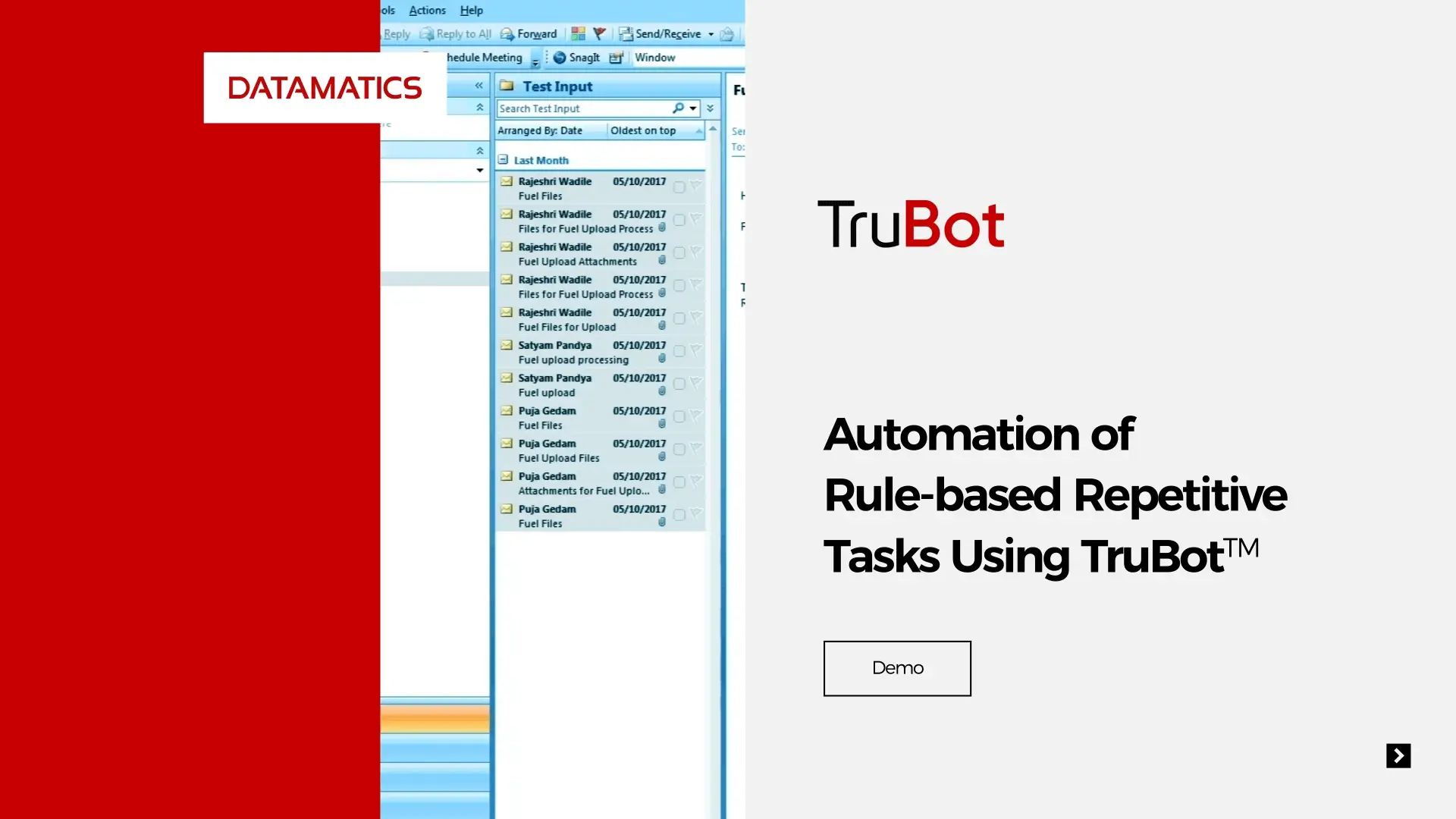
Task: Open the Actions menu
Action: 427,10
